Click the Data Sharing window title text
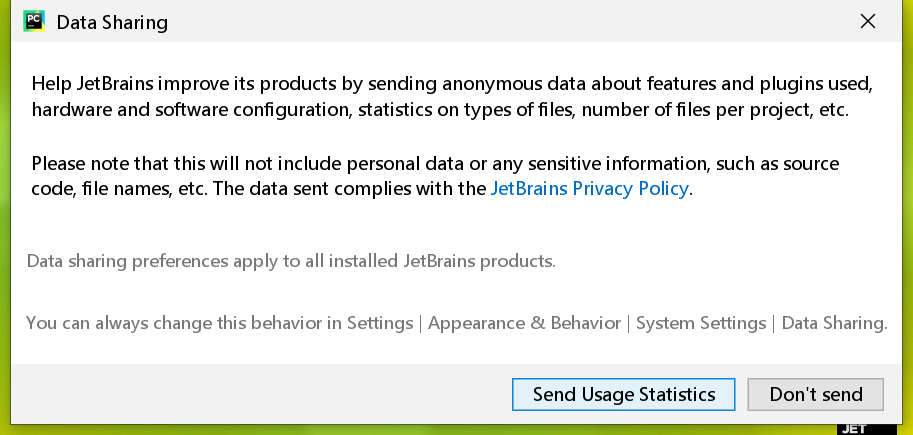Screen dimensions: 913x435 coord(112,22)
